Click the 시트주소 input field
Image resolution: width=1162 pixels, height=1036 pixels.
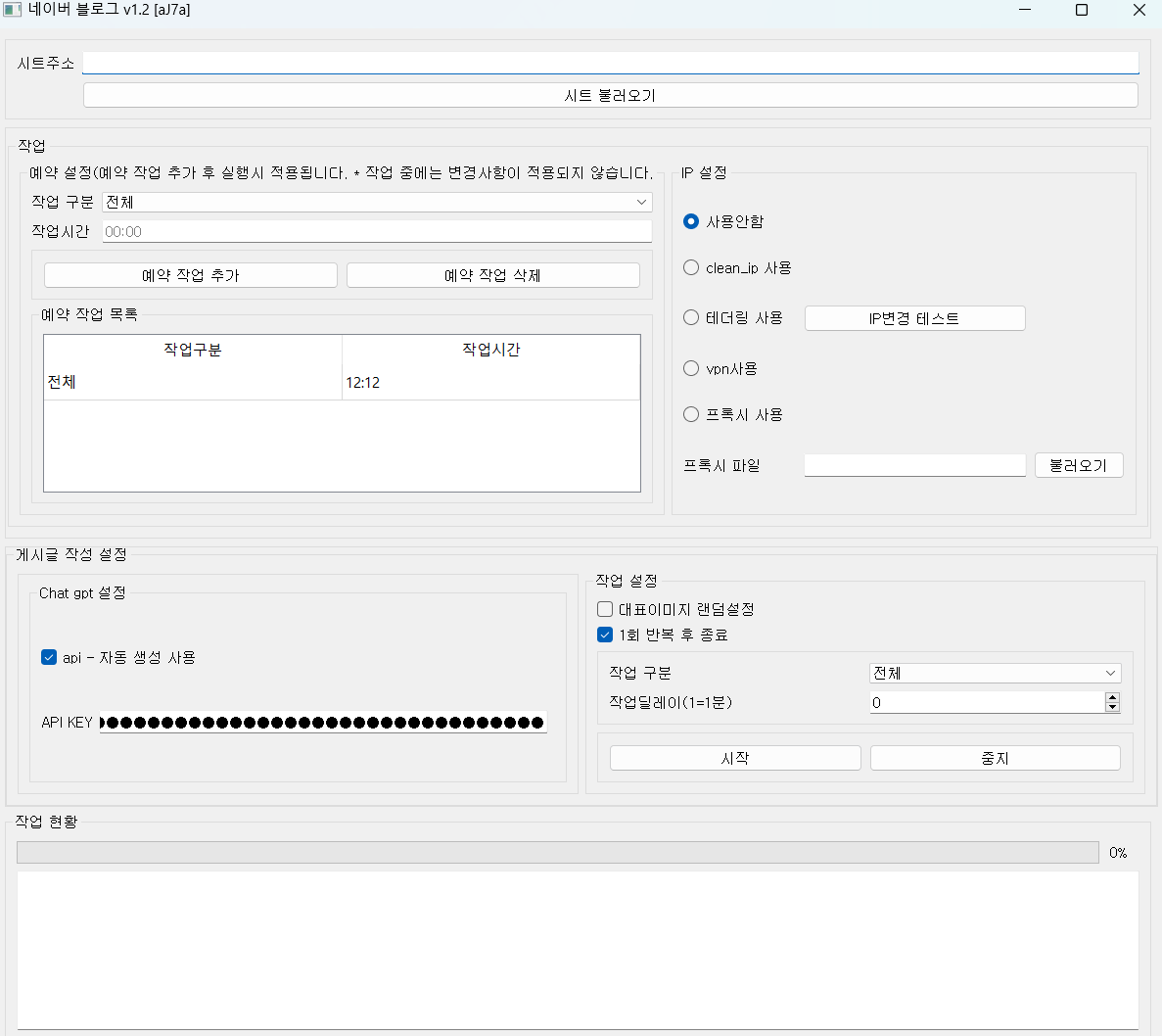(610, 63)
